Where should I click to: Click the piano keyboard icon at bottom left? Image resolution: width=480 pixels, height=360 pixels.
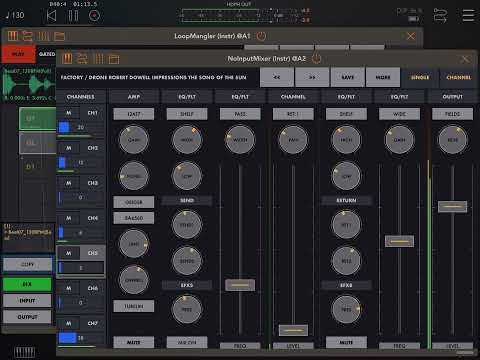coord(25,352)
